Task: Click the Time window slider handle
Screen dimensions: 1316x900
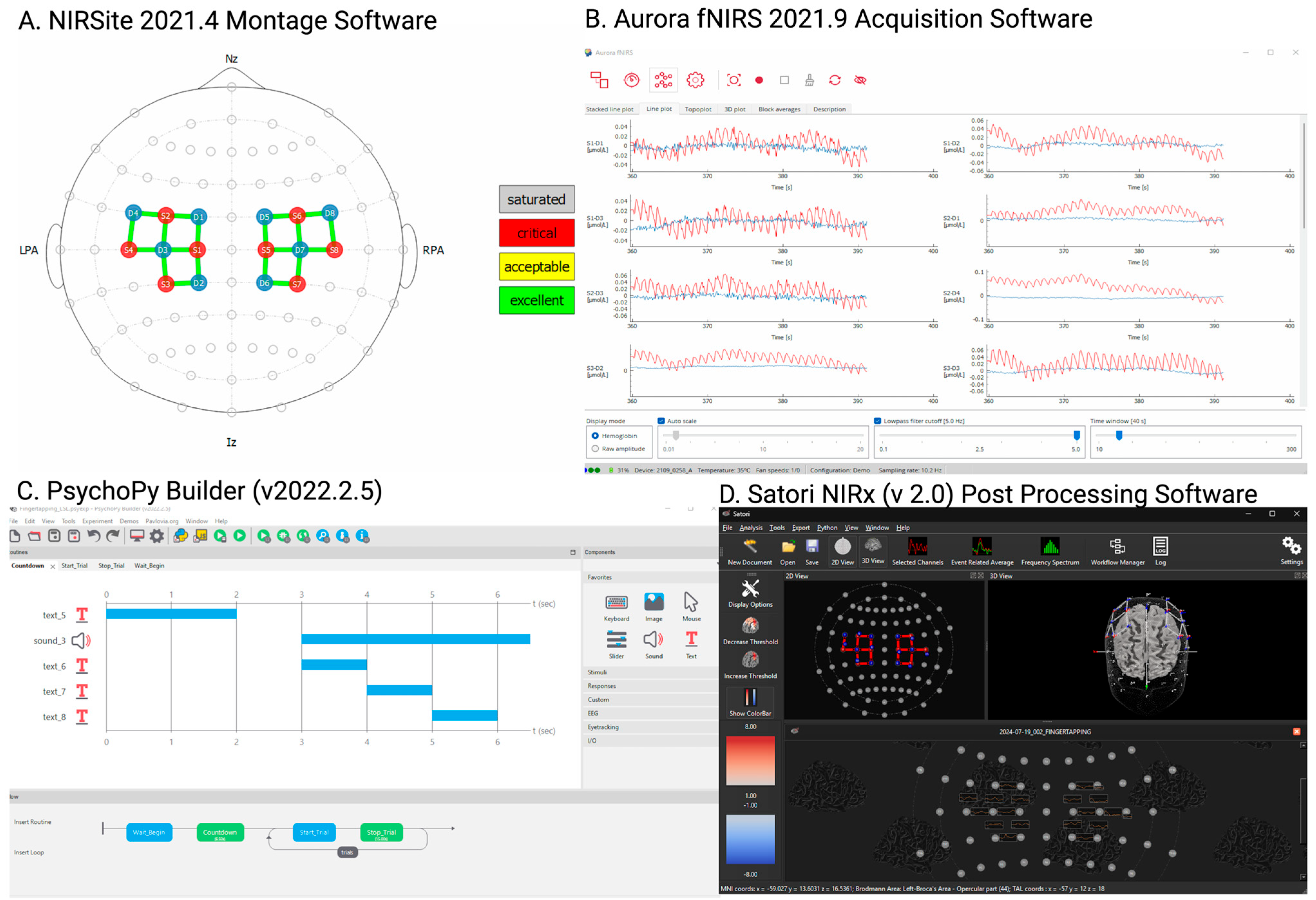Action: pos(1119,435)
